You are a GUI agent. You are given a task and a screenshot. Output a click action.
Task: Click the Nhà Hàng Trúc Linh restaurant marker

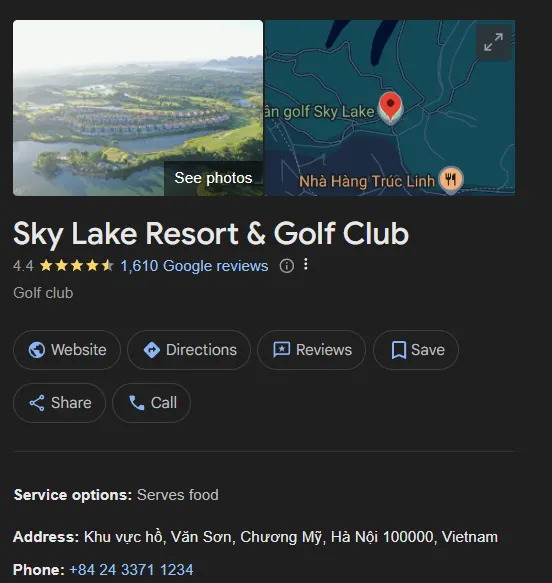click(451, 180)
